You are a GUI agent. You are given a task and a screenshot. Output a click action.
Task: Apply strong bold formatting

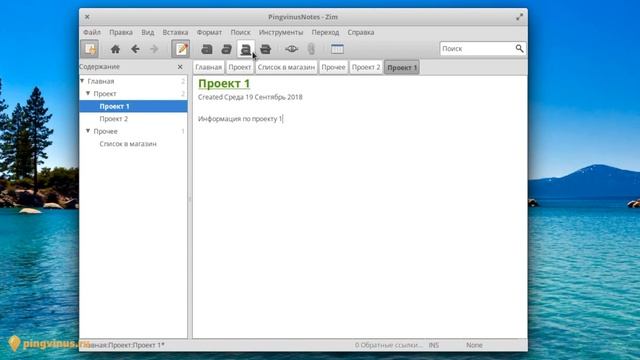(207, 49)
